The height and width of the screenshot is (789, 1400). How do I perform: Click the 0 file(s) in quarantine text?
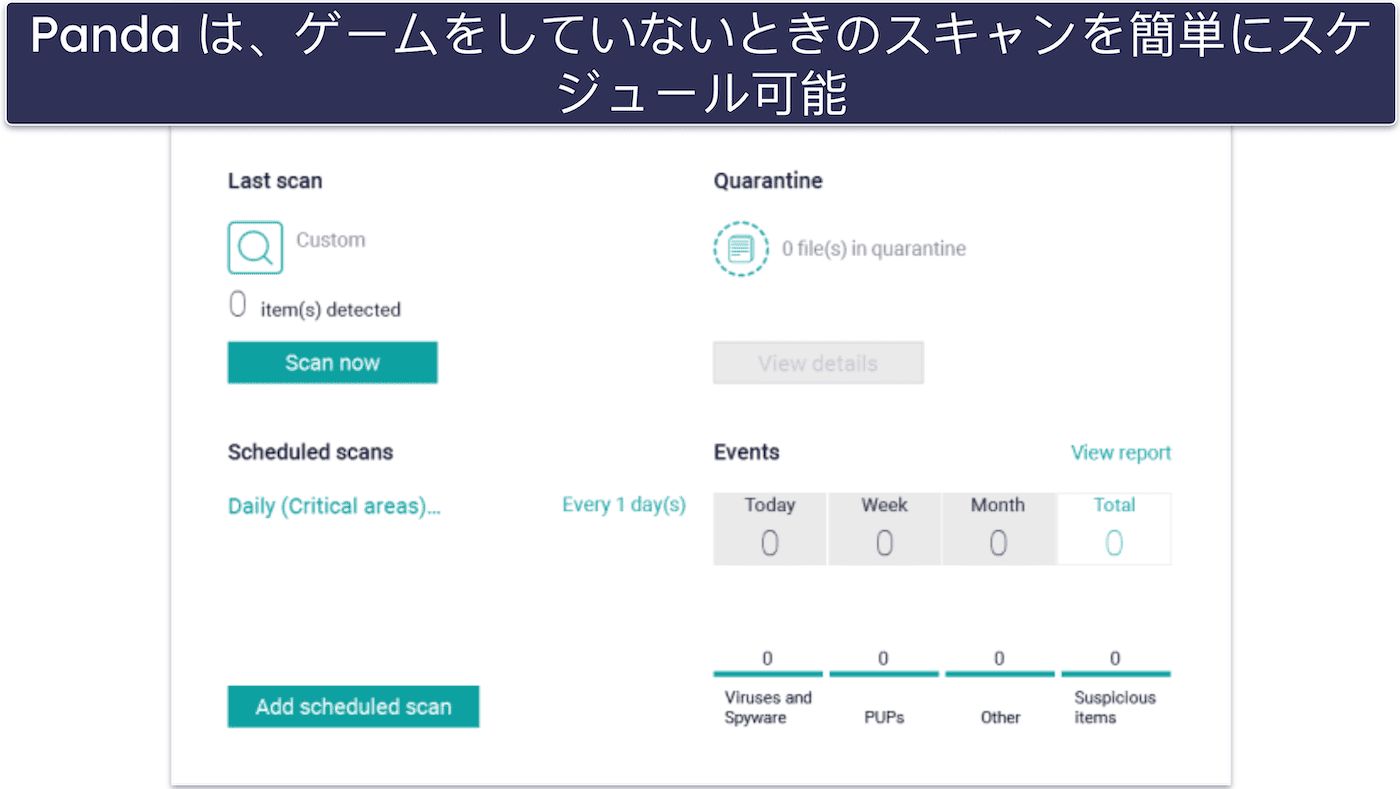[x=874, y=249]
